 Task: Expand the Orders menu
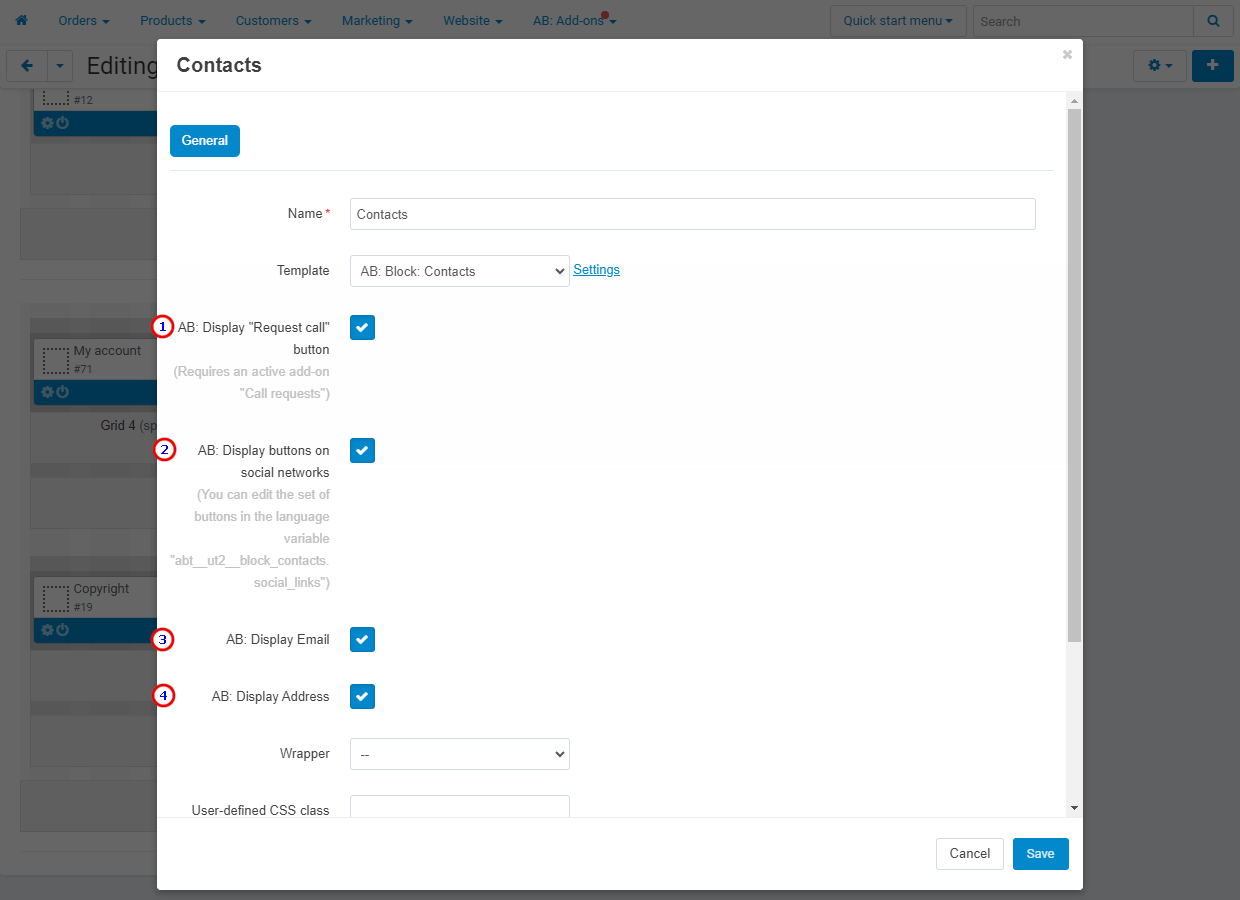click(84, 21)
